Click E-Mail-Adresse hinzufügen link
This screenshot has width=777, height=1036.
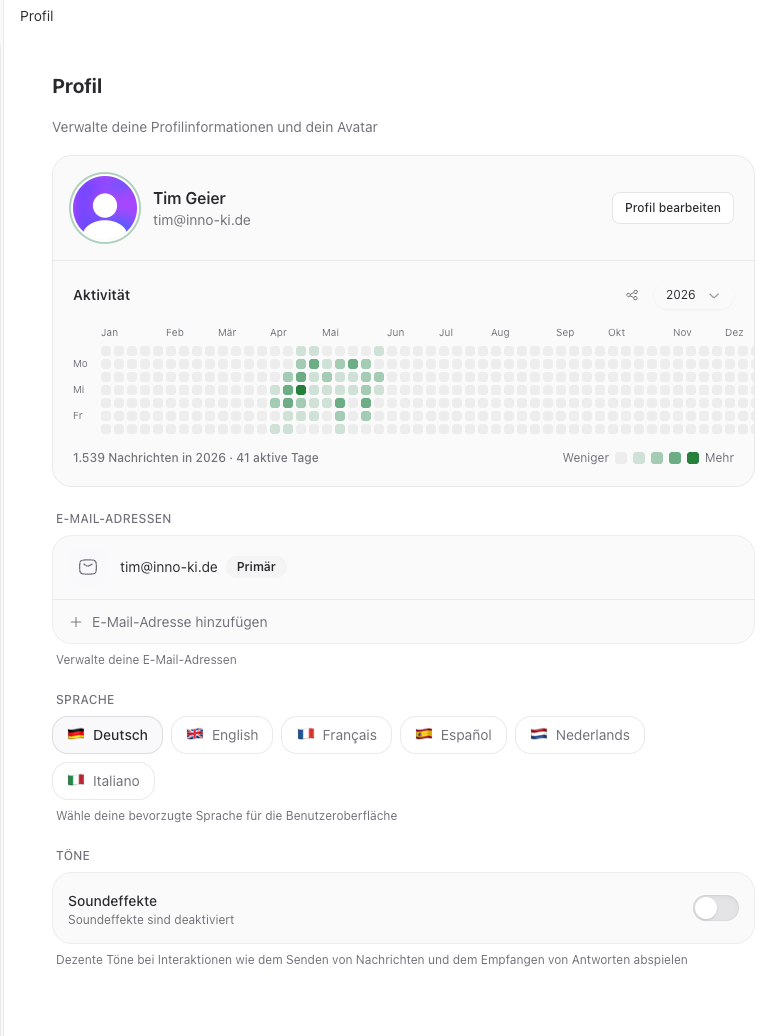pos(180,622)
